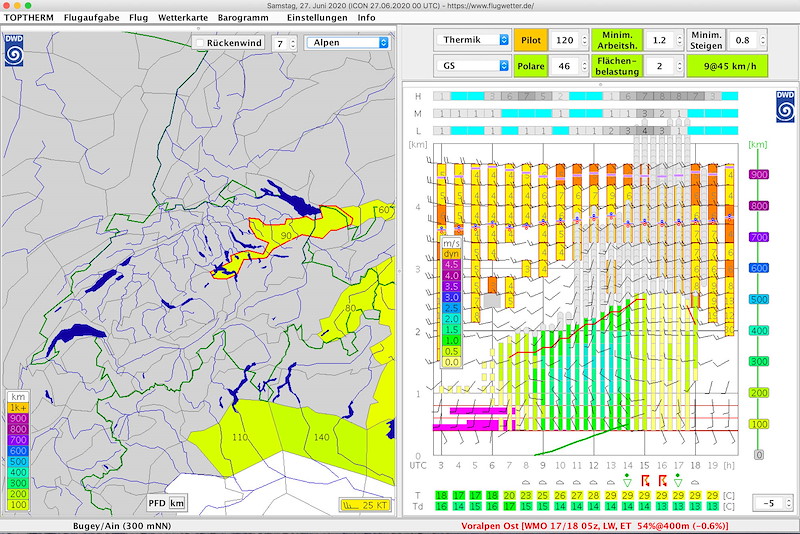Adjust the Minim. Arbeitsh. stepper at 1.2
800x534 pixels.
pyautogui.click(x=680, y=40)
